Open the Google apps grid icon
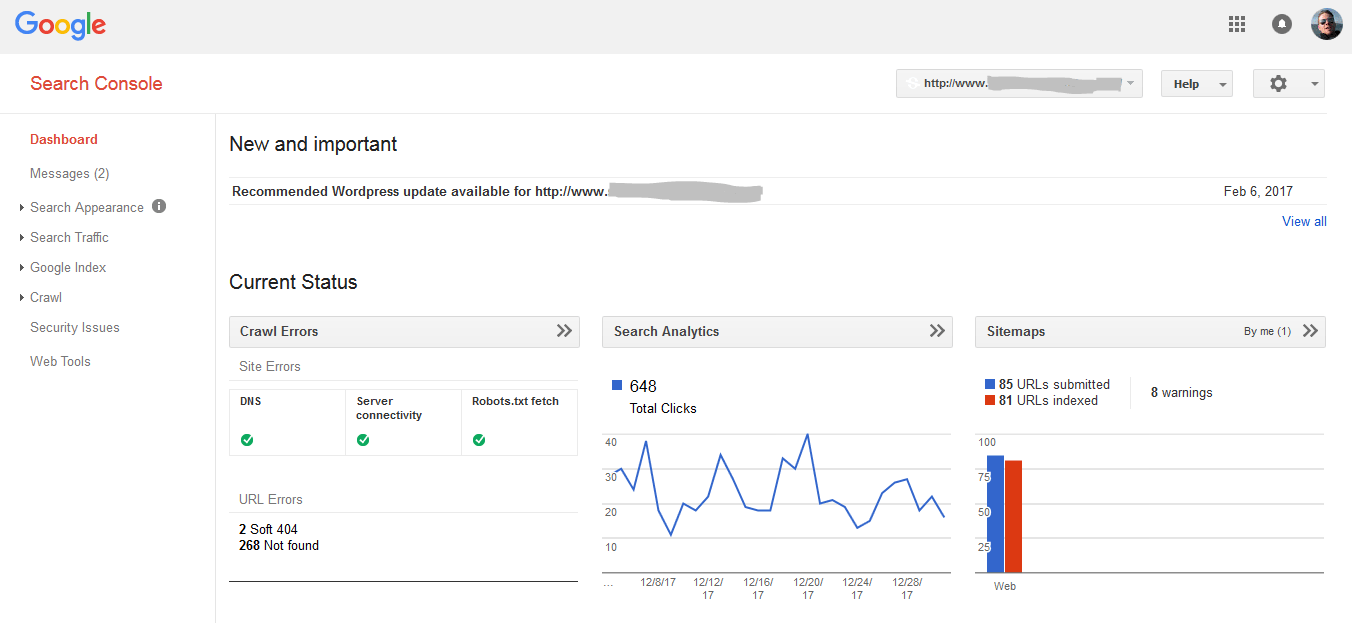1352x623 pixels. (1237, 24)
